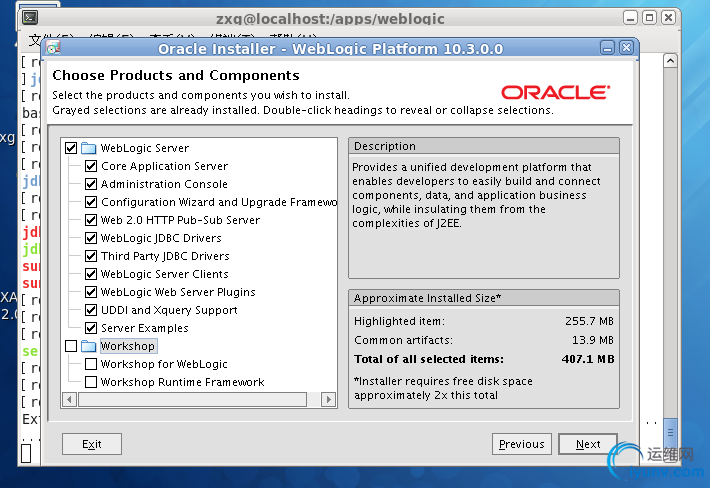710x488 pixels.
Task: Click left arrow of component list scrollbar
Action: coord(69,400)
